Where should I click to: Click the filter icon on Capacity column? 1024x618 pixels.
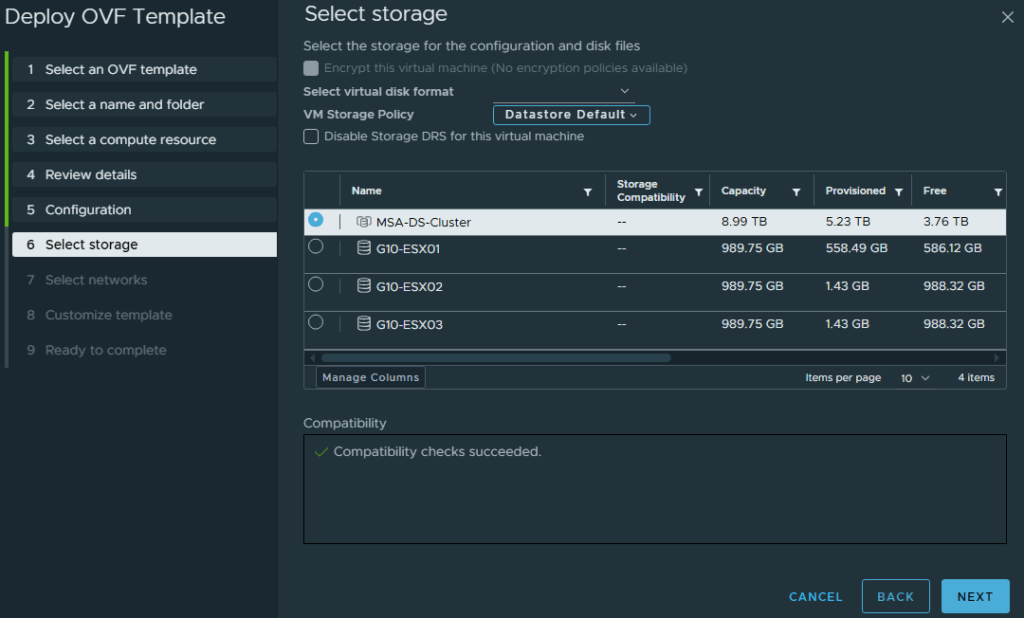pyautogui.click(x=796, y=190)
